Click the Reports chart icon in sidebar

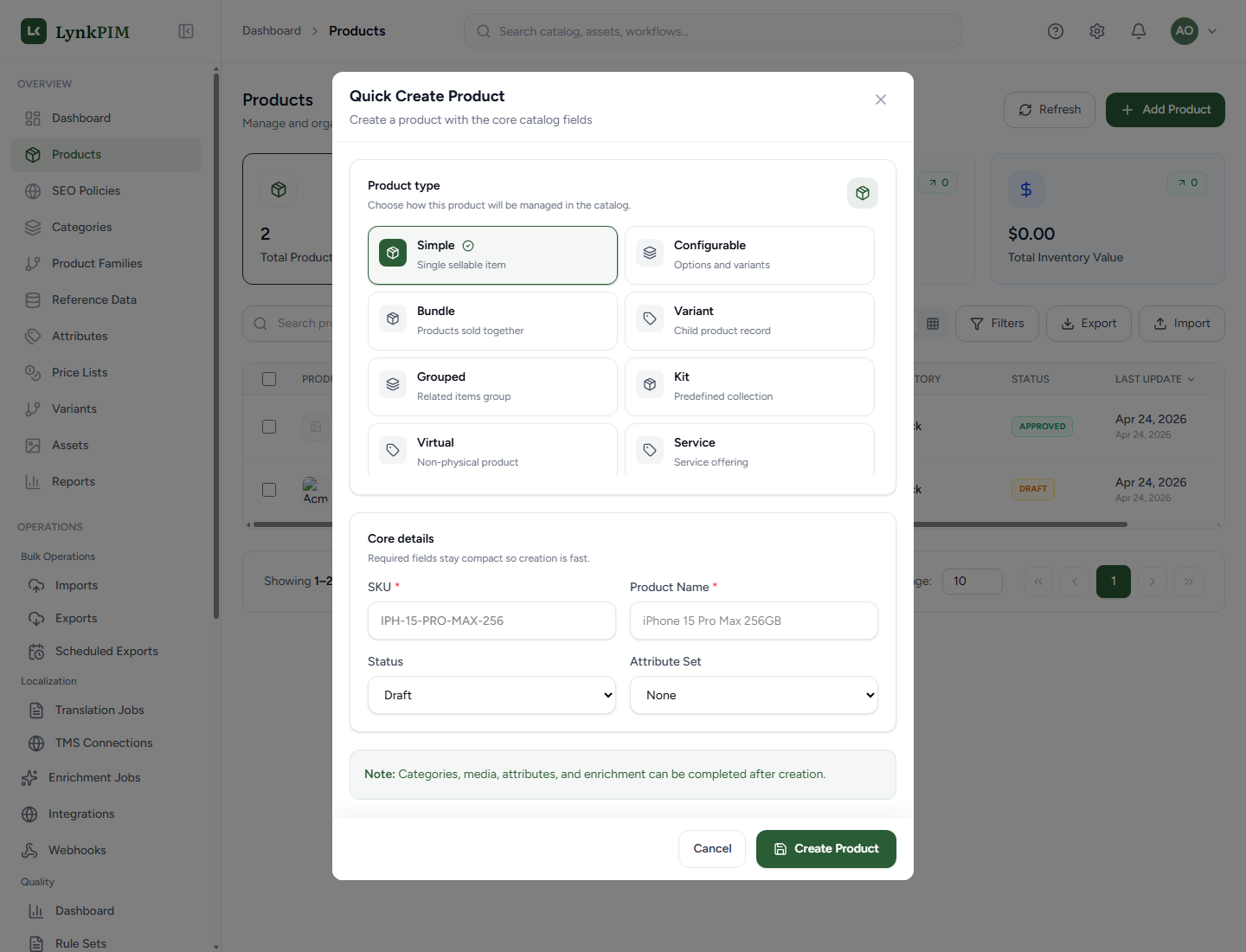click(33, 482)
